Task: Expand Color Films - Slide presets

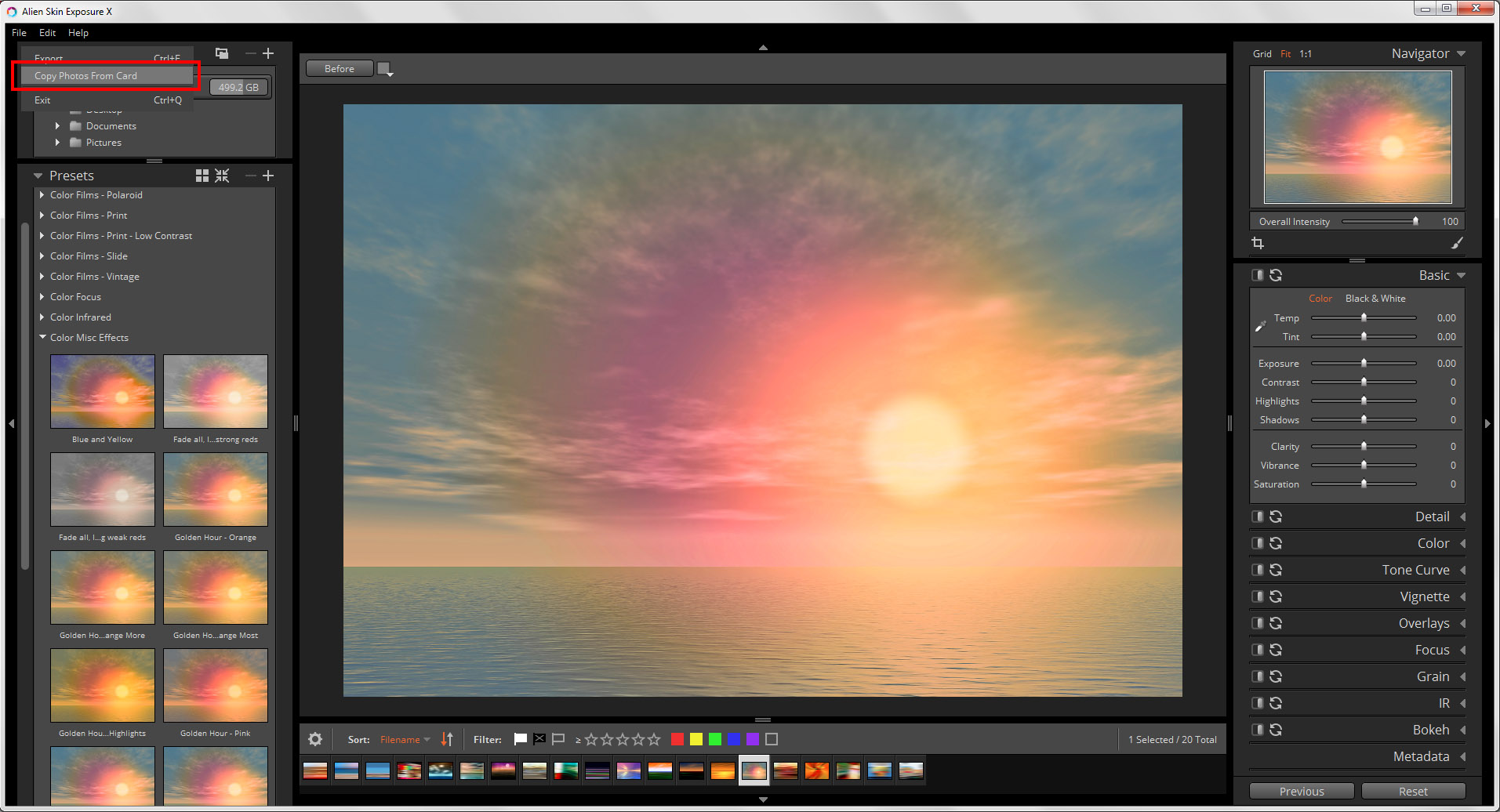Action: tap(42, 256)
